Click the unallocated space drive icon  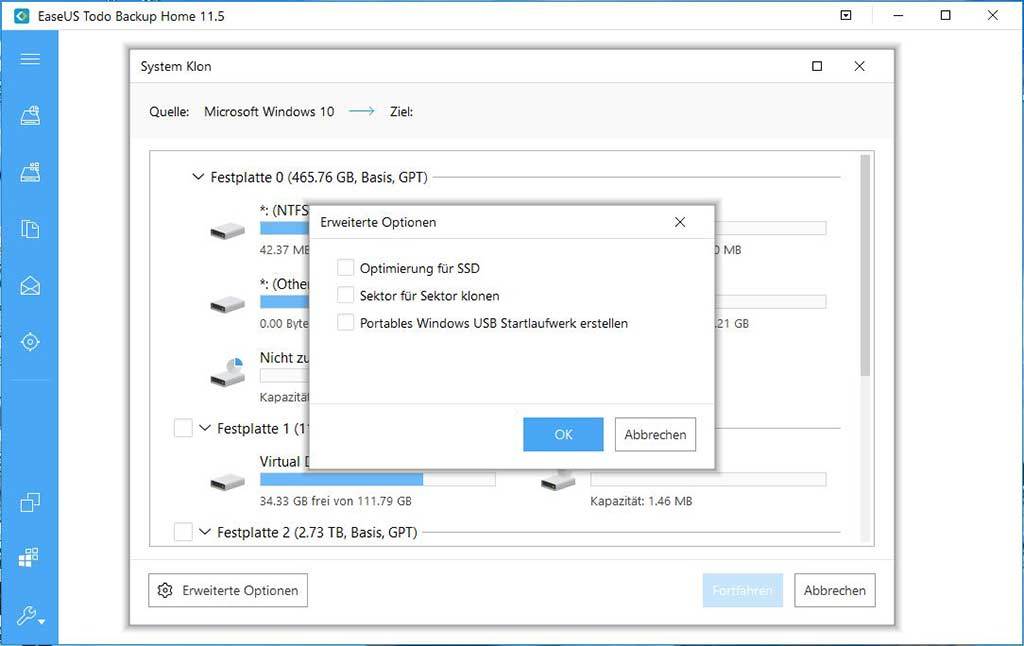click(227, 373)
